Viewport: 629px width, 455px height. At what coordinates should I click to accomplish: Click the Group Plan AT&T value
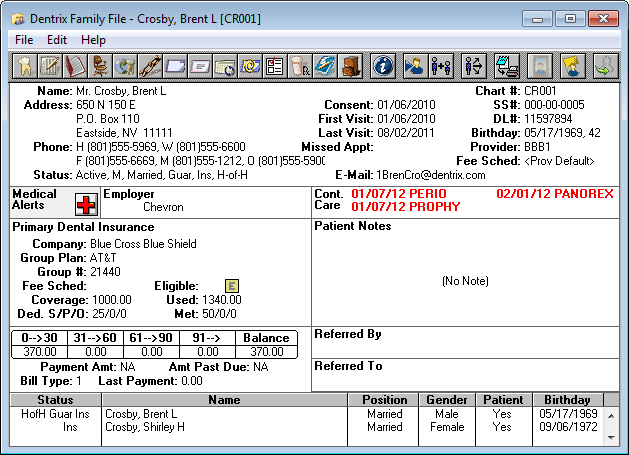103,258
